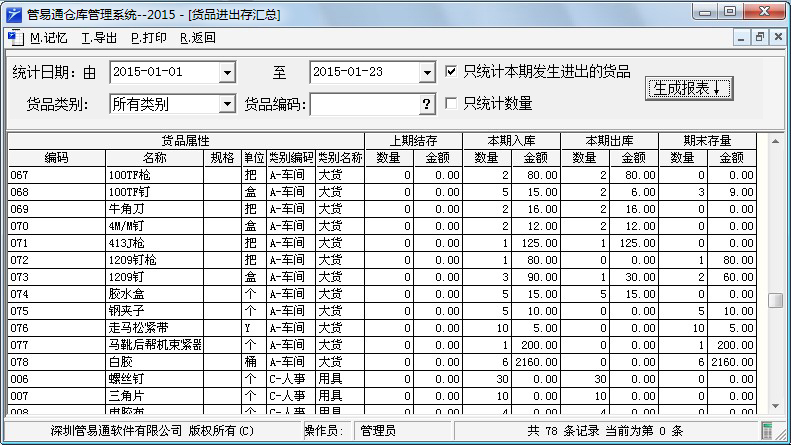The image size is (791, 445).
Task: Toggle 只统计本期发生进出的货品 checkbox
Action: tap(452, 72)
